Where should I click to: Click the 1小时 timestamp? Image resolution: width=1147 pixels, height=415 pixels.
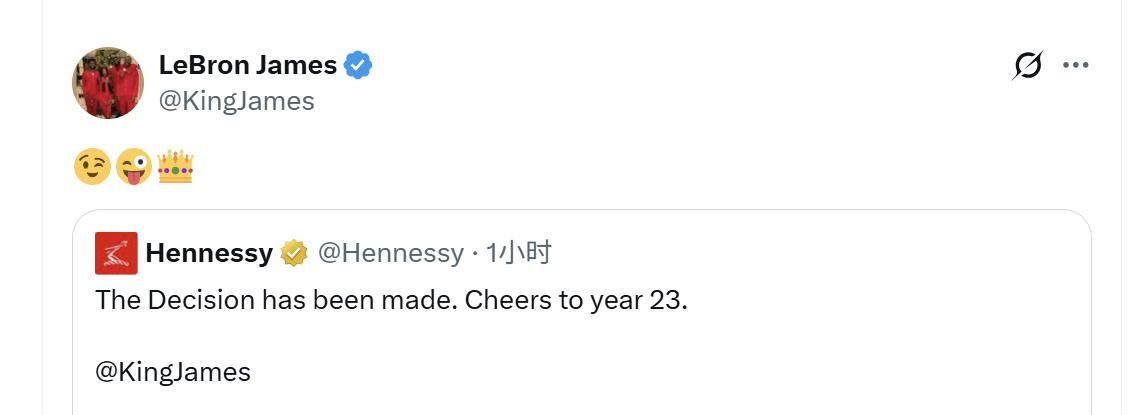[518, 254]
